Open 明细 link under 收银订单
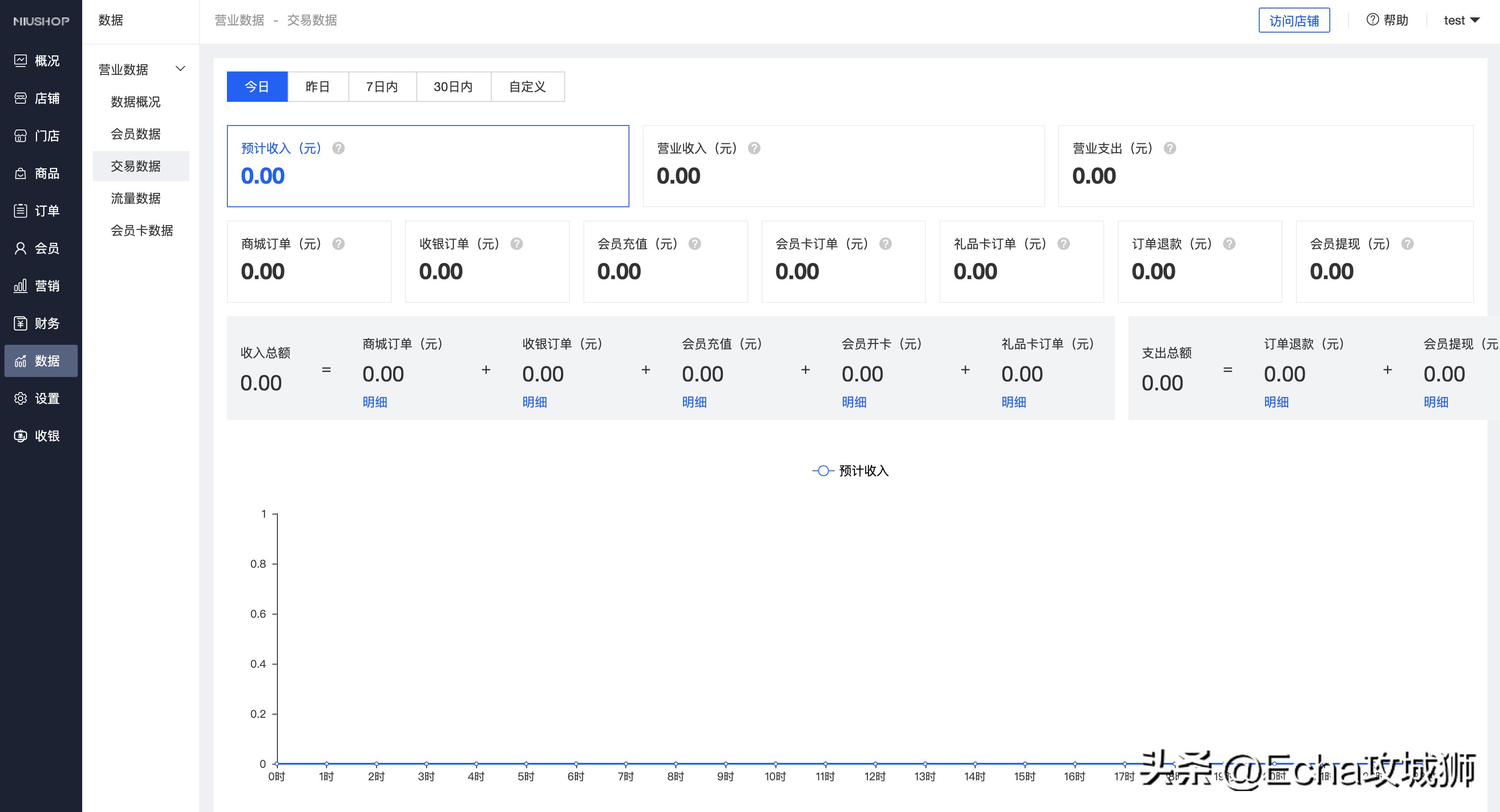1500x812 pixels. (x=534, y=402)
